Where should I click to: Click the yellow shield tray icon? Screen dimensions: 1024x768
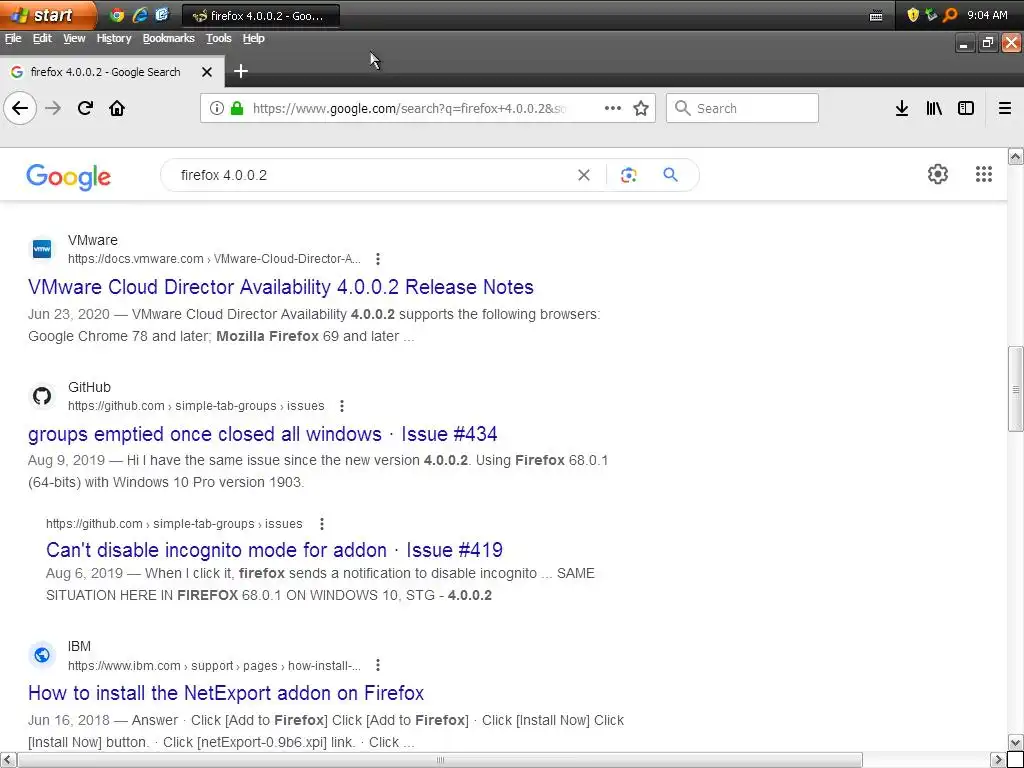913,15
